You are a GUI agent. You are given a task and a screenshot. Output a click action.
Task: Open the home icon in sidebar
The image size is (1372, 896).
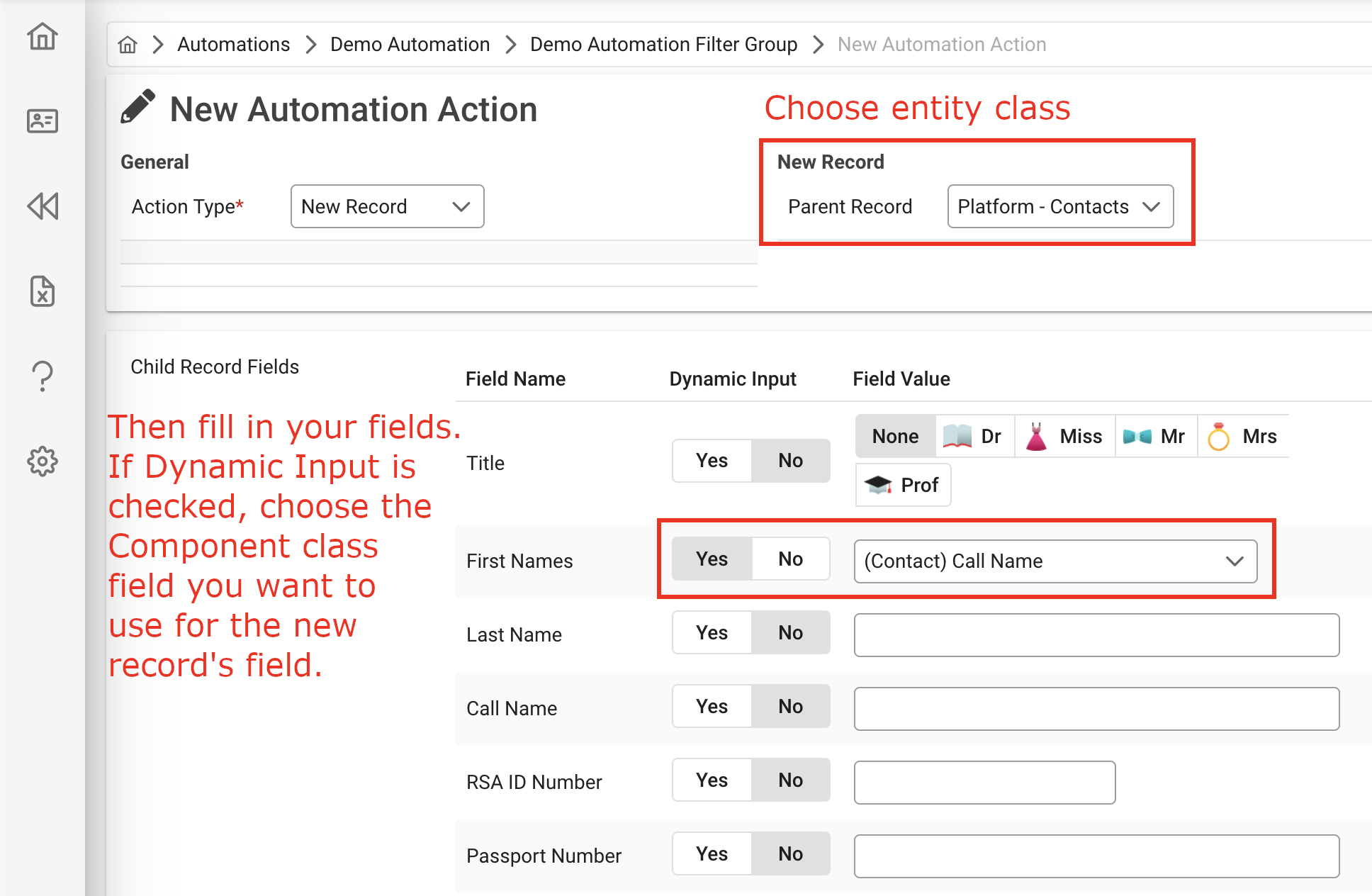point(43,37)
